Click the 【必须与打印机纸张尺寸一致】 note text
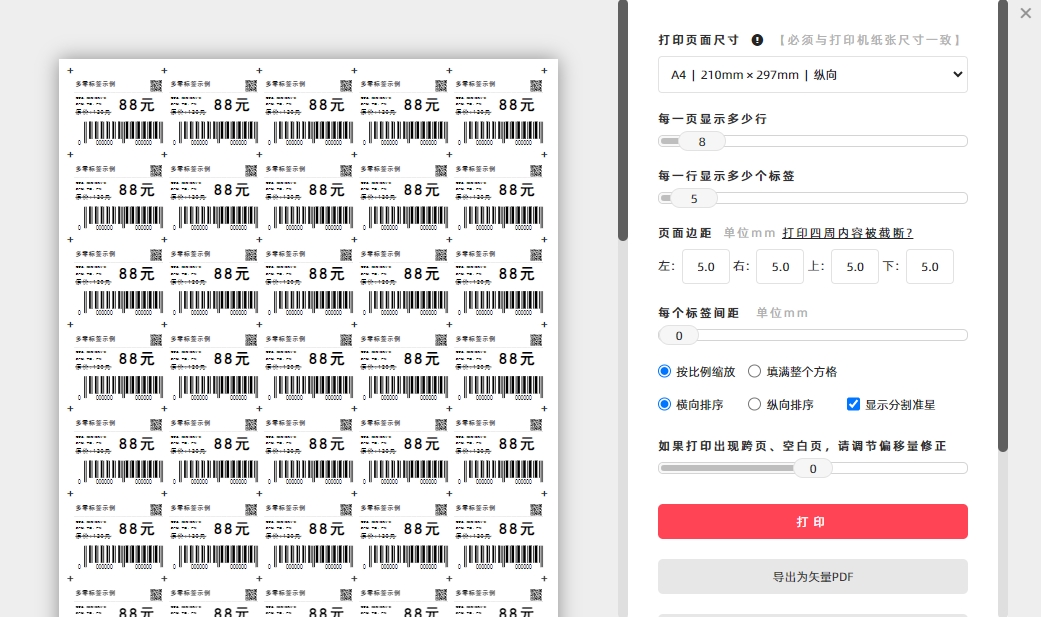Screen dimensions: 1041x617 [x=870, y=40]
